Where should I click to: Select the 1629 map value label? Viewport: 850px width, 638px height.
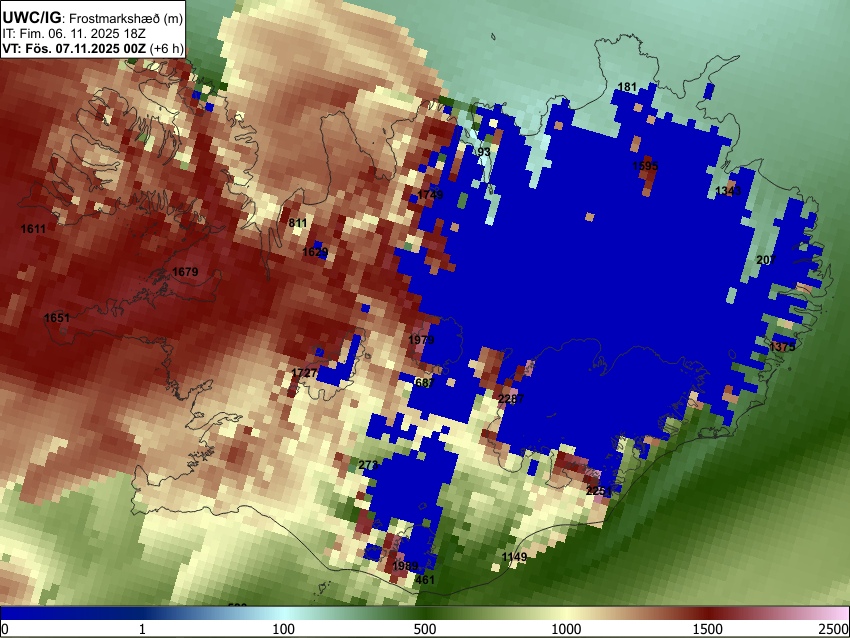[x=315, y=252]
